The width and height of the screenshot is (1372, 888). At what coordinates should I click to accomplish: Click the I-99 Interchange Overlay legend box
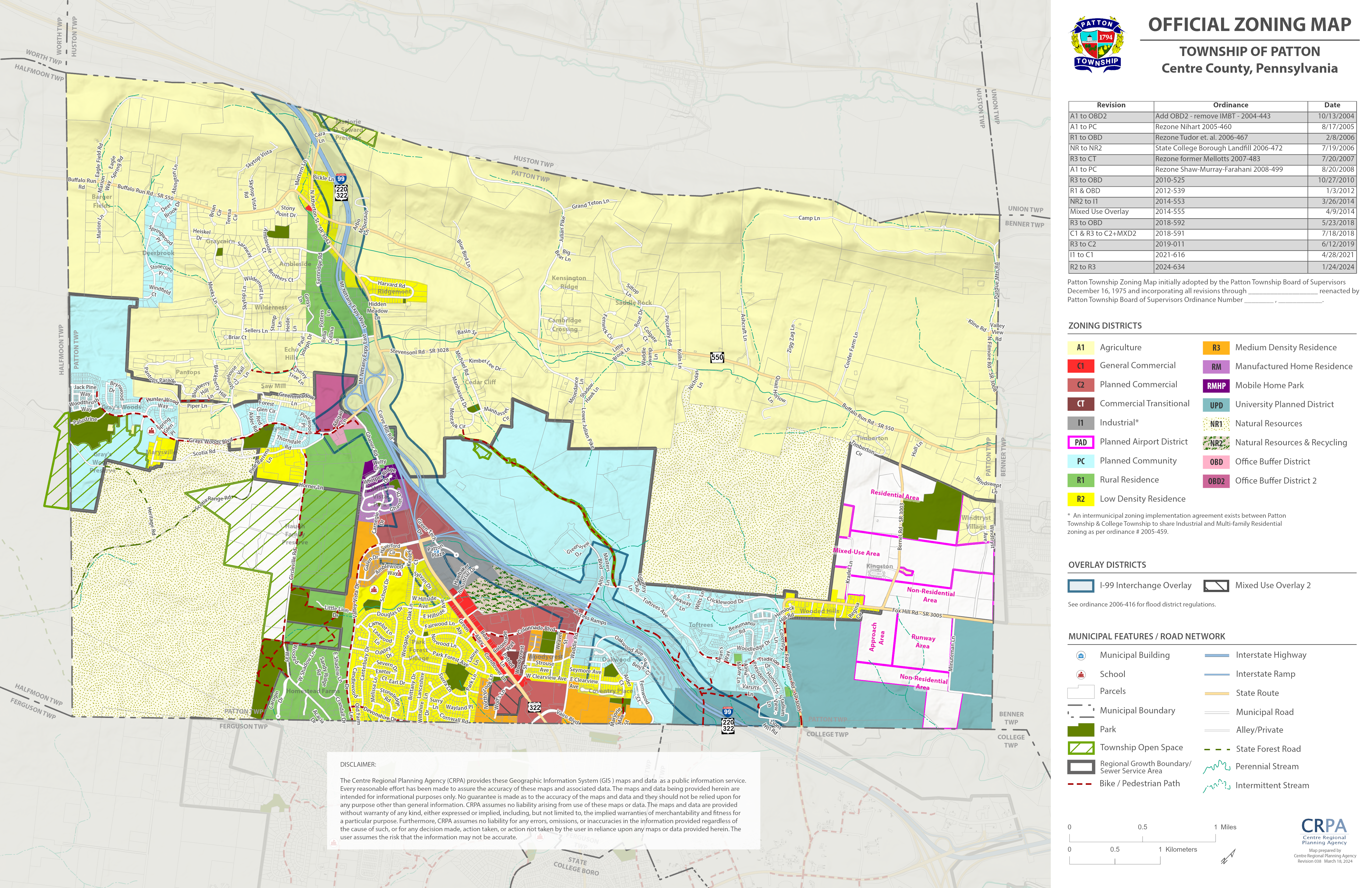coord(1080,586)
